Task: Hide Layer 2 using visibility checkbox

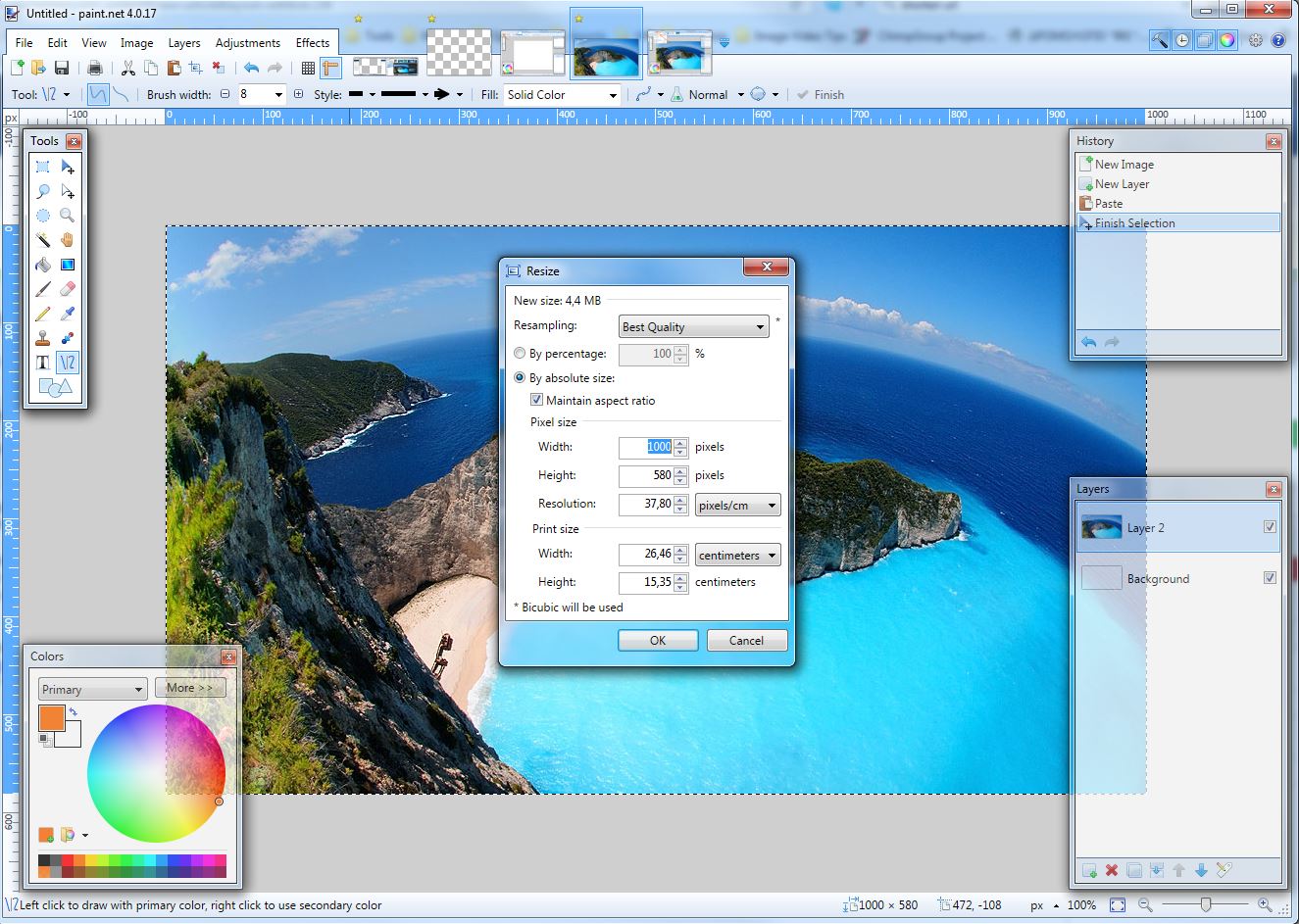Action: click(x=1270, y=527)
